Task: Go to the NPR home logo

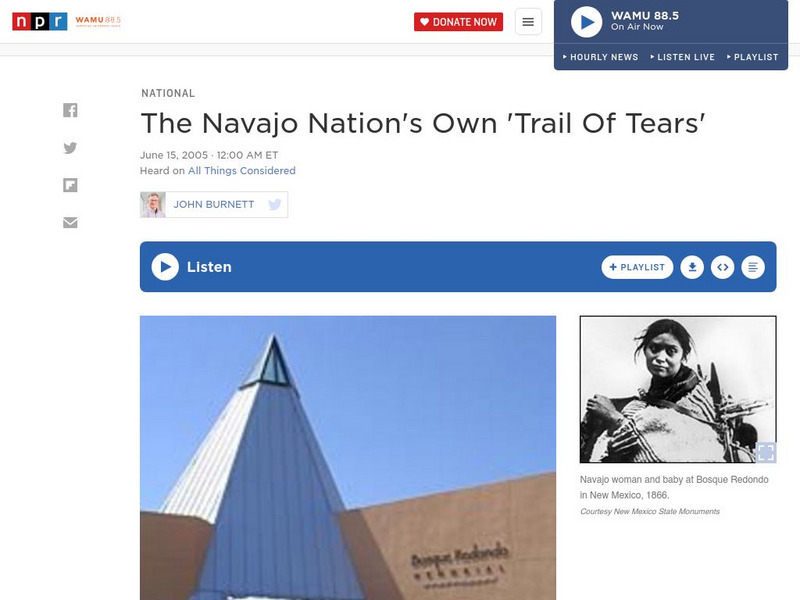Action: pyautogui.click(x=40, y=21)
